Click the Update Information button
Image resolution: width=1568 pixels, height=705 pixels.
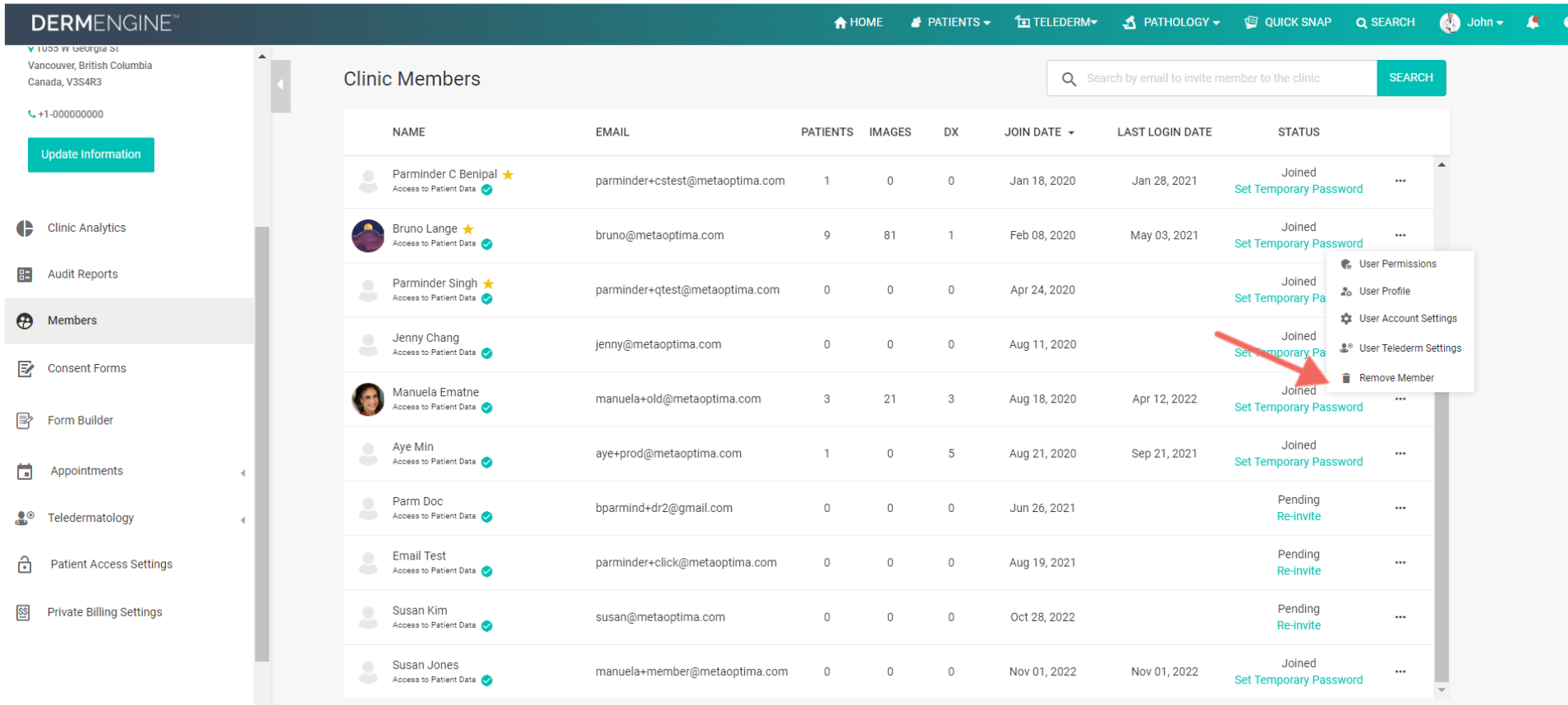[91, 154]
